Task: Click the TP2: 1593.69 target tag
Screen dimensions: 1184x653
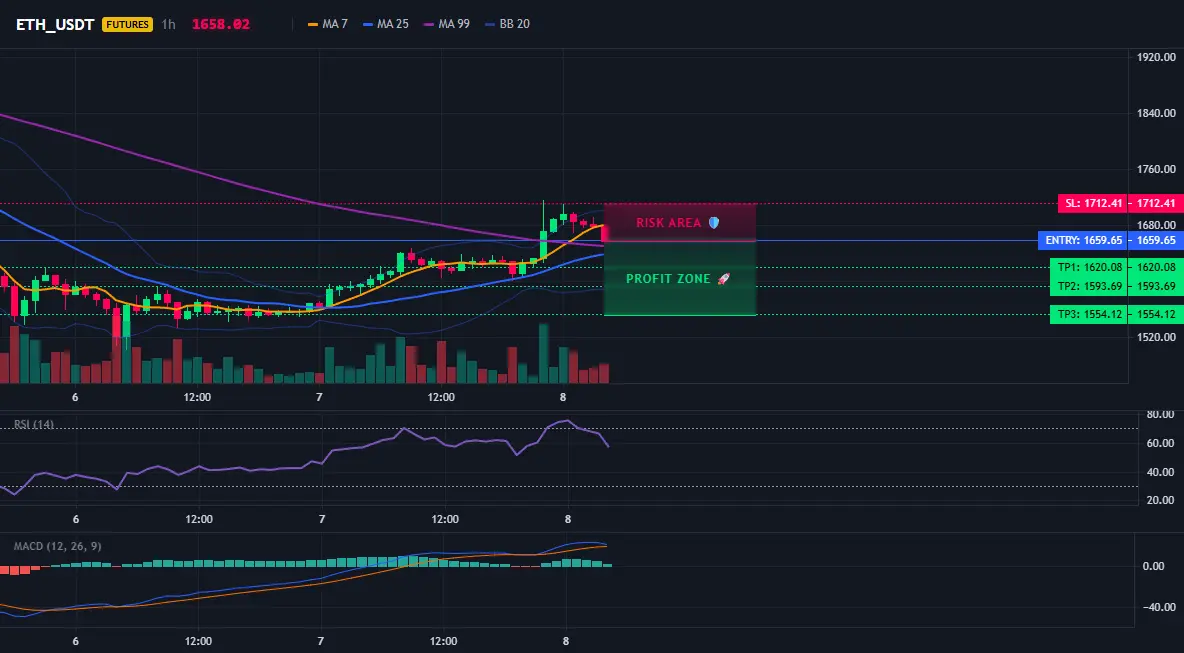Action: [x=1088, y=286]
